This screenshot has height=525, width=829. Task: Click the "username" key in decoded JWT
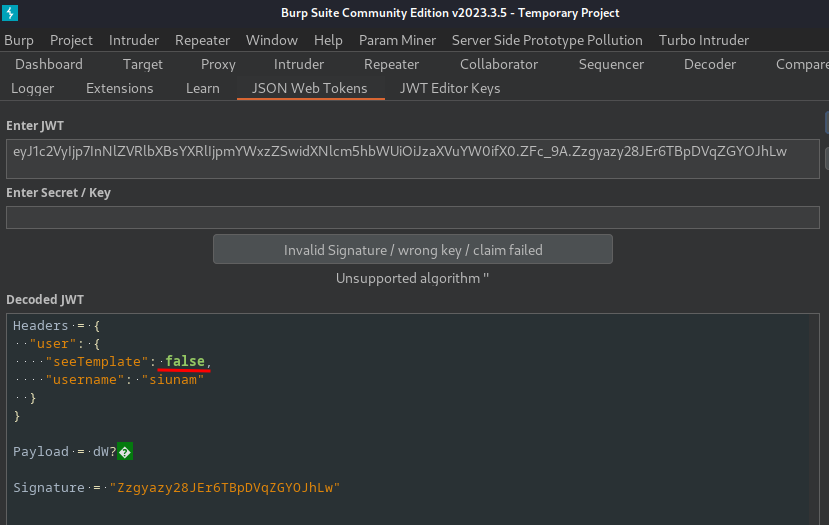pos(85,380)
